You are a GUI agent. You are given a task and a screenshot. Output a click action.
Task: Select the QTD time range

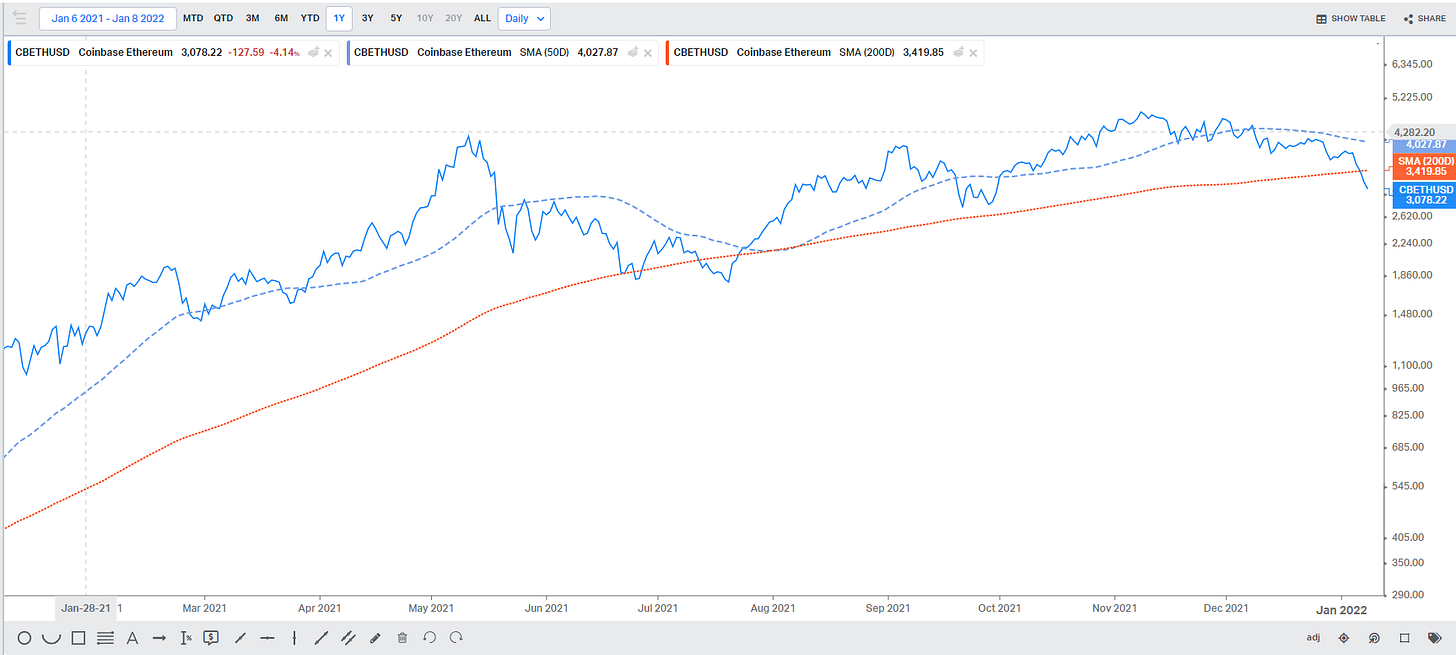tap(223, 18)
